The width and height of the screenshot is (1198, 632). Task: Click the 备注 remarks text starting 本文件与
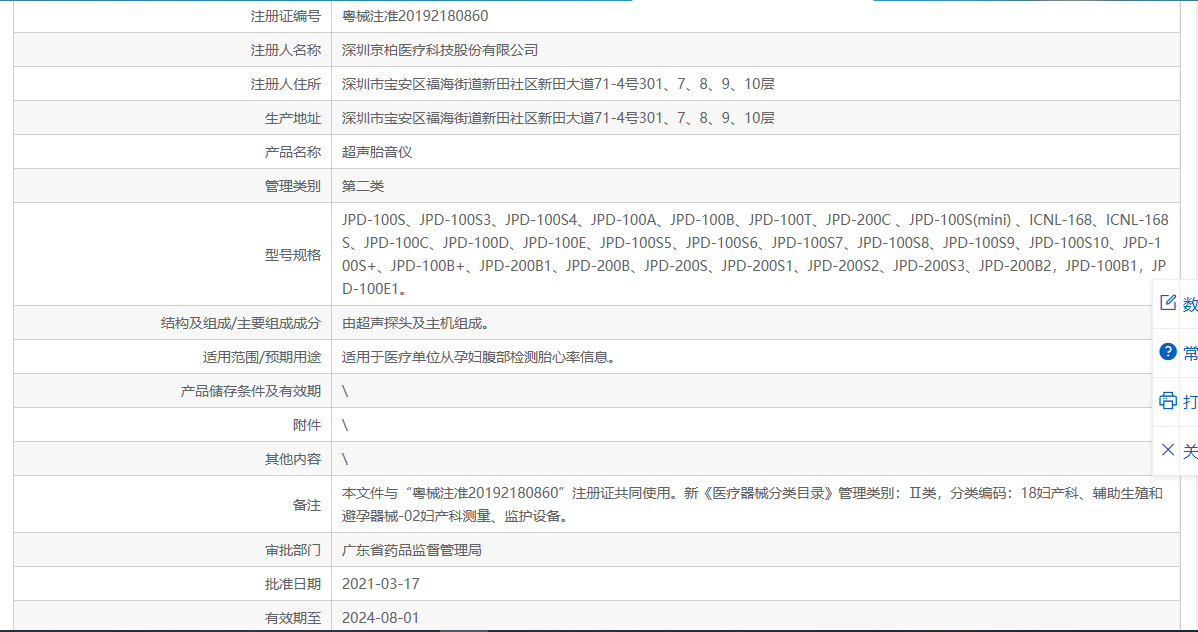tap(753, 504)
